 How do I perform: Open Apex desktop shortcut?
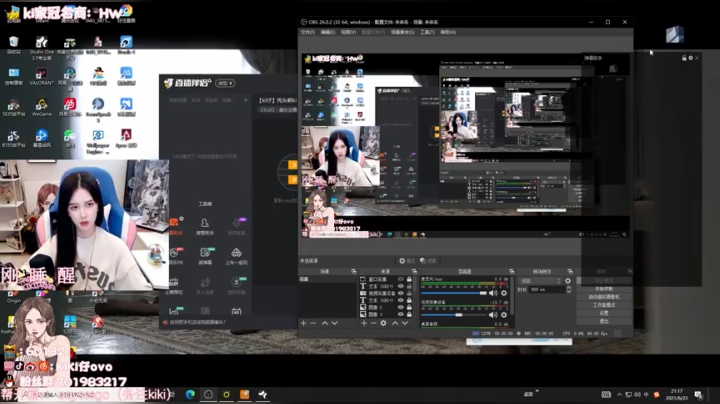pyautogui.click(x=126, y=138)
